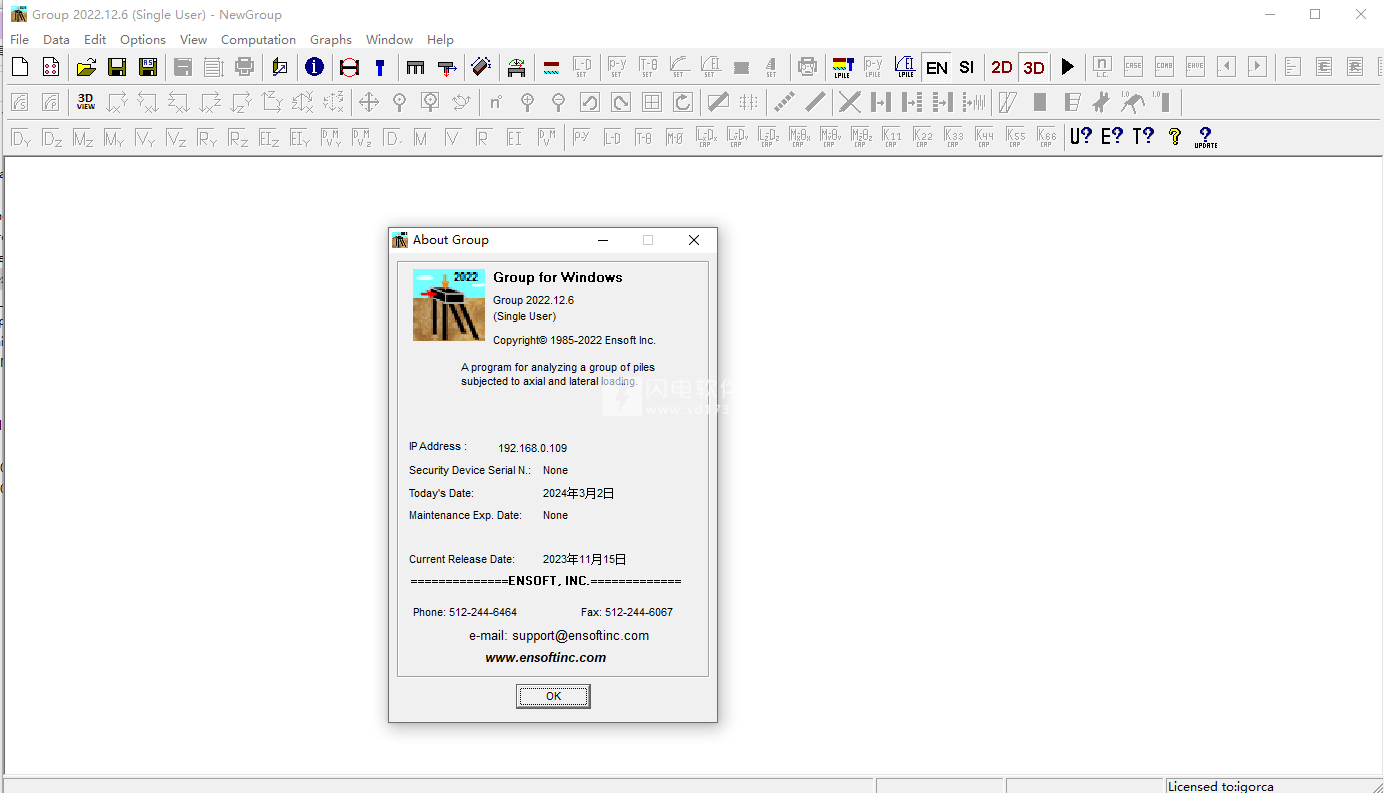
Task: Open the Graphs menu
Action: pyautogui.click(x=331, y=40)
